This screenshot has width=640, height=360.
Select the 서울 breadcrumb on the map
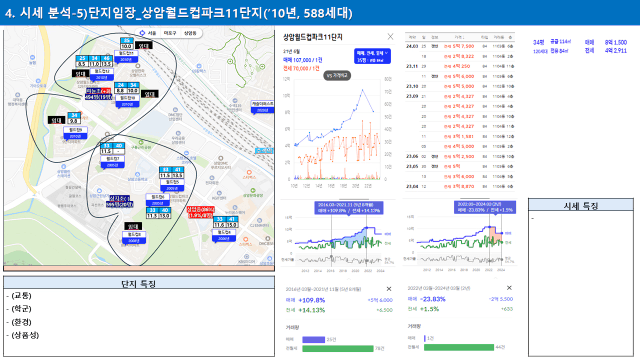pyautogui.click(x=152, y=33)
